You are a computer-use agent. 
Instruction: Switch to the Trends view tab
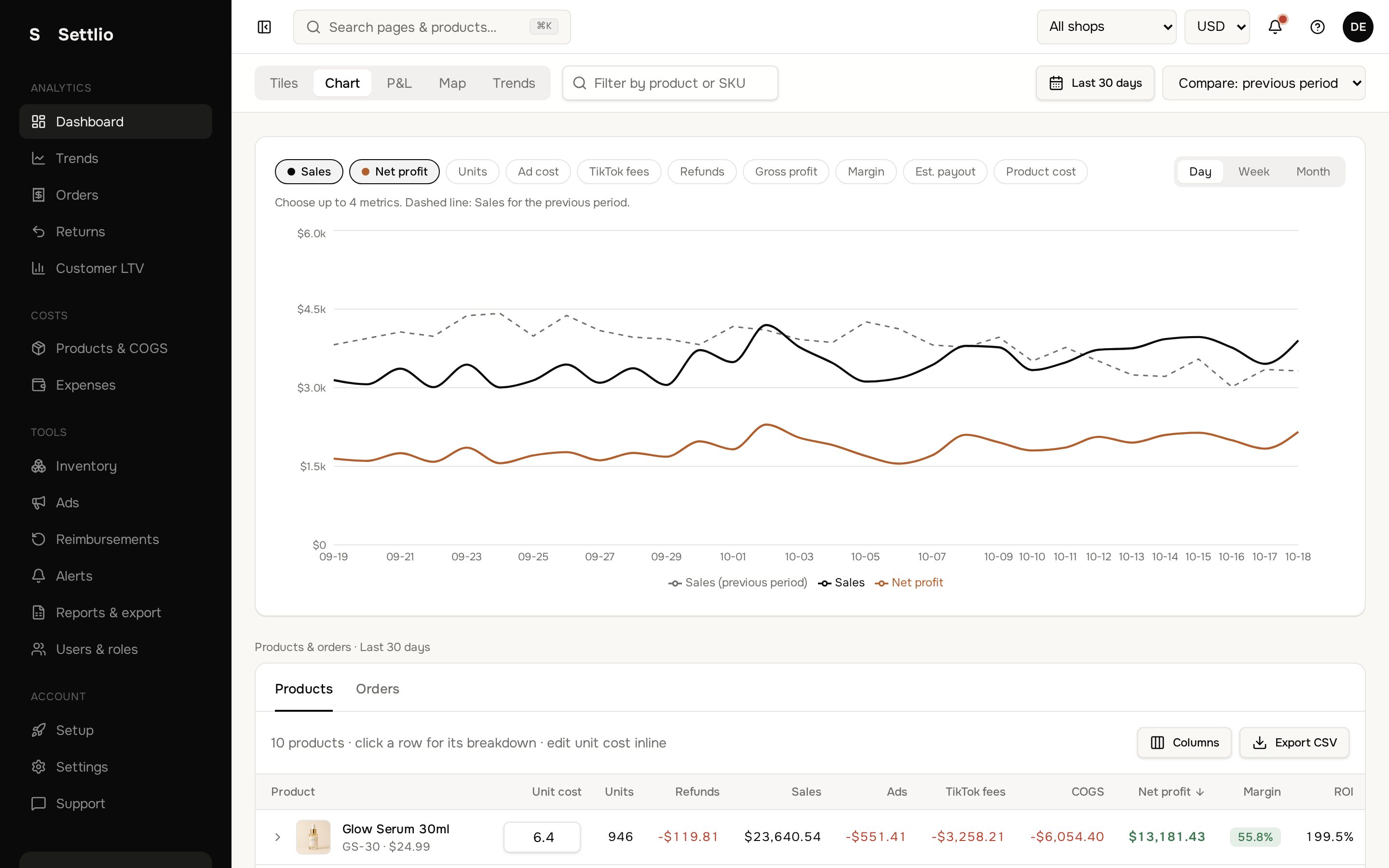click(514, 83)
